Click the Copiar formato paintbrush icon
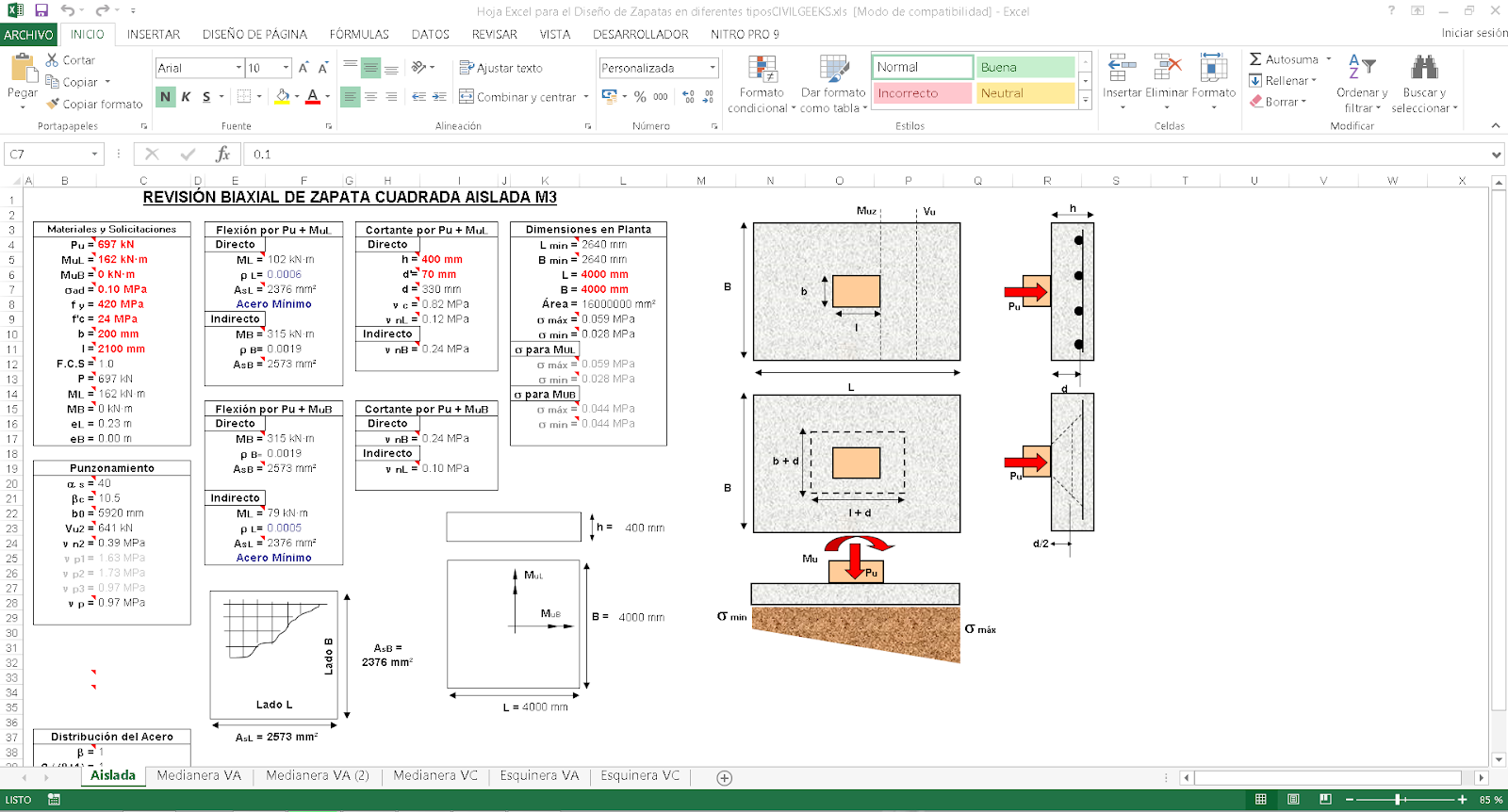The width and height of the screenshot is (1508, 812). click(x=53, y=104)
